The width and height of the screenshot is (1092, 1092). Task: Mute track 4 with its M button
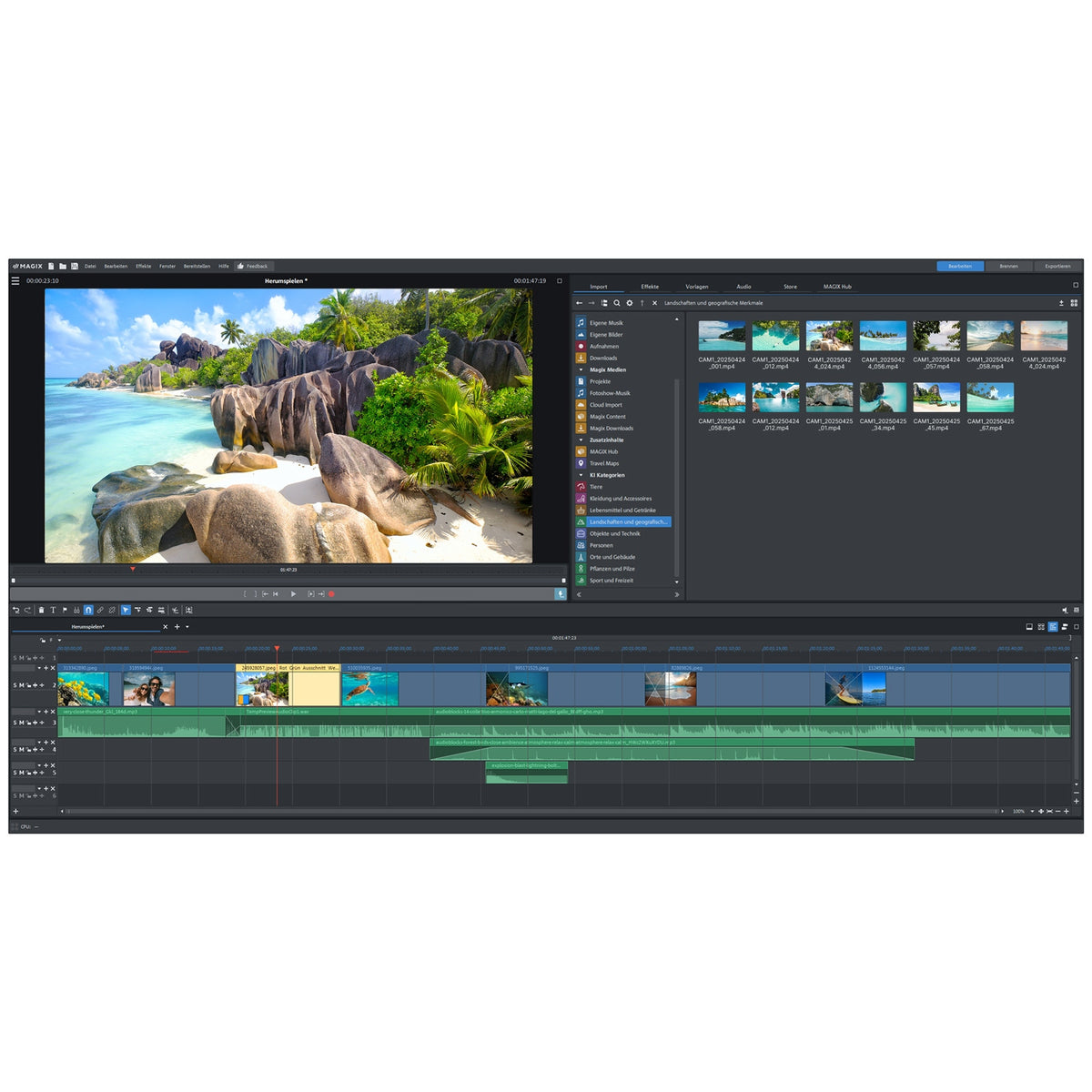click(22, 750)
